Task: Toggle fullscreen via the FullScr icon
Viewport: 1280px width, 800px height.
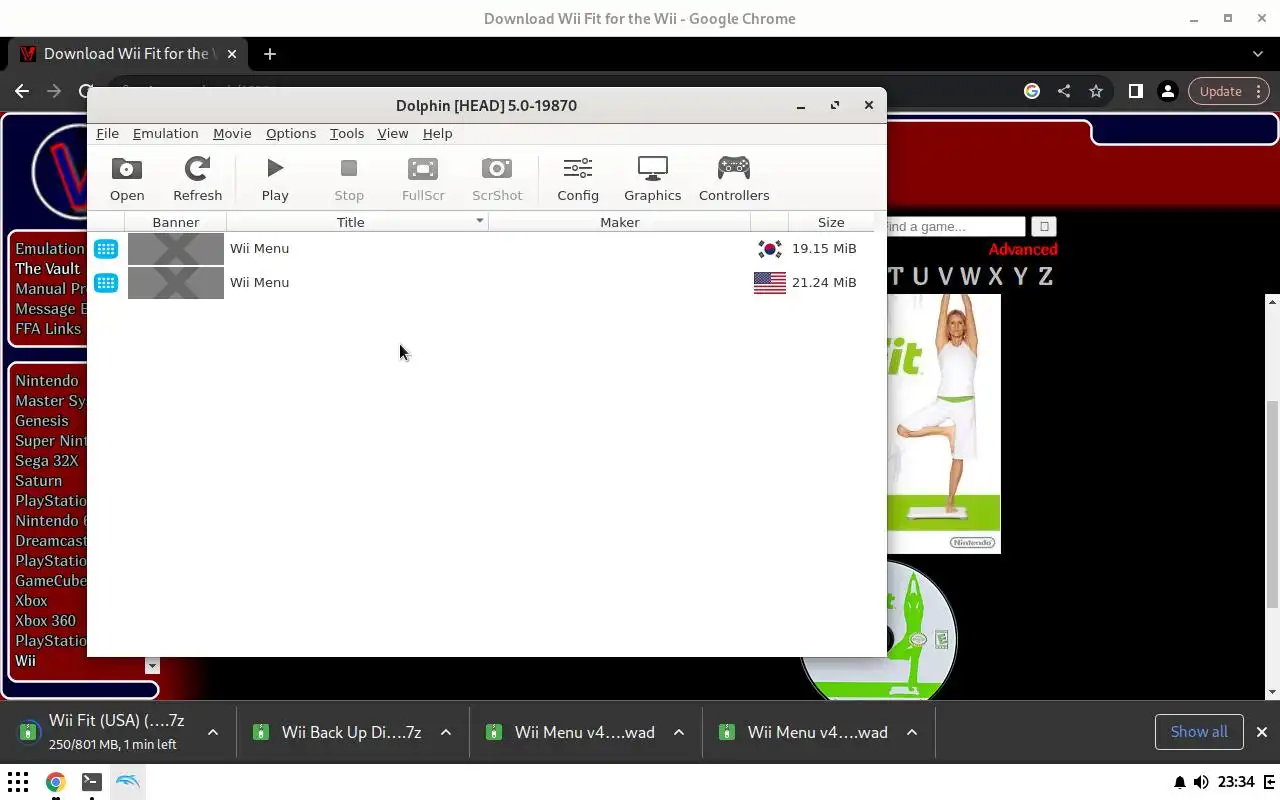Action: tap(423, 179)
